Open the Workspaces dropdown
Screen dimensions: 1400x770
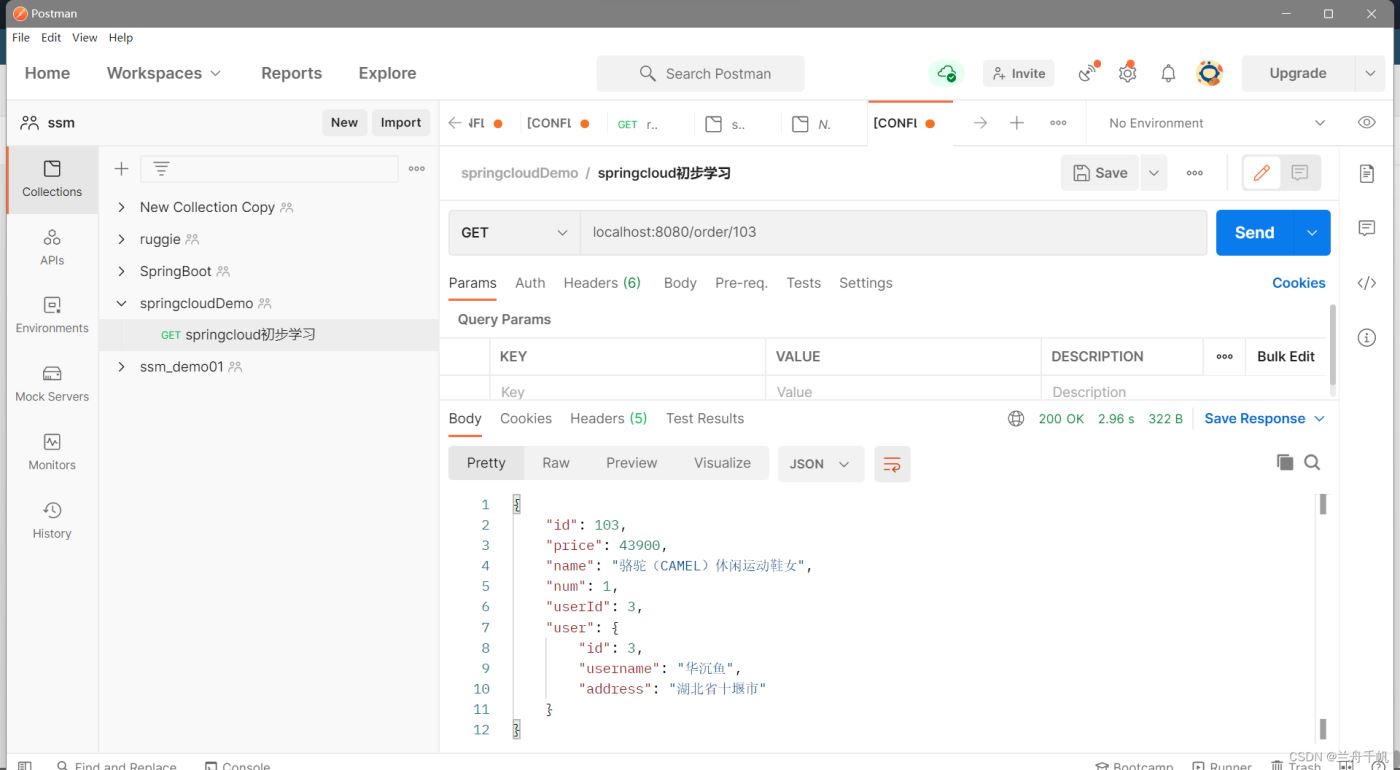(164, 73)
